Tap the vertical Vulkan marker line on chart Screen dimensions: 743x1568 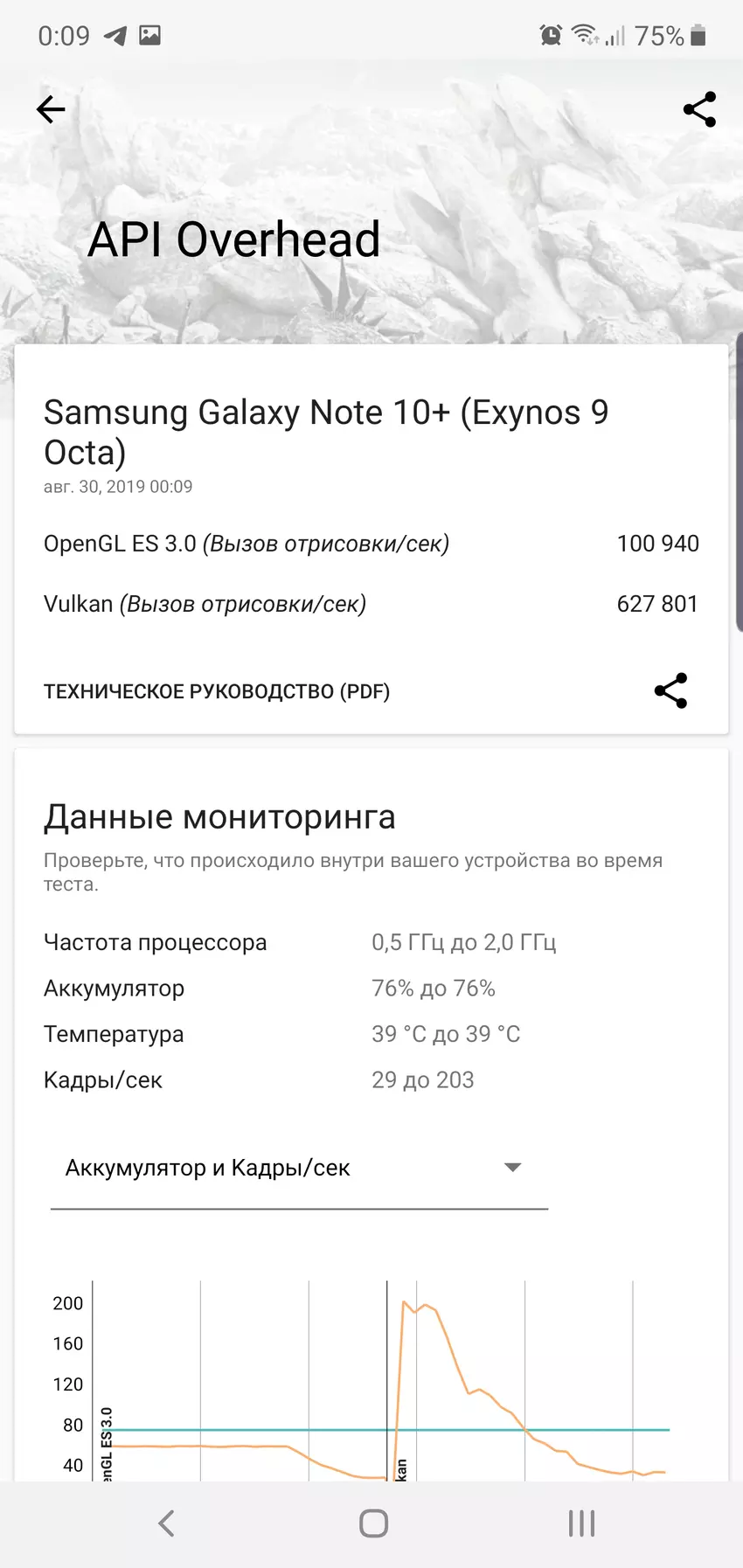(x=387, y=1381)
